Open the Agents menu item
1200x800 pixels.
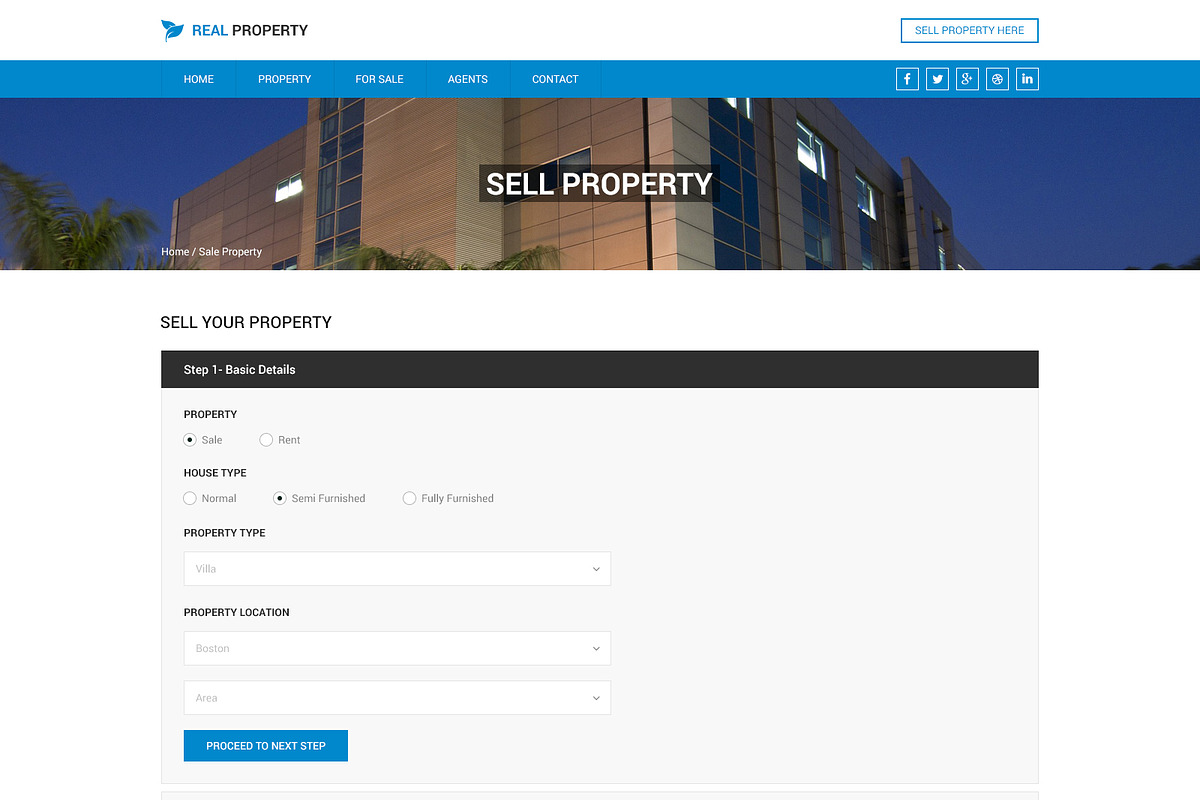pyautogui.click(x=468, y=79)
